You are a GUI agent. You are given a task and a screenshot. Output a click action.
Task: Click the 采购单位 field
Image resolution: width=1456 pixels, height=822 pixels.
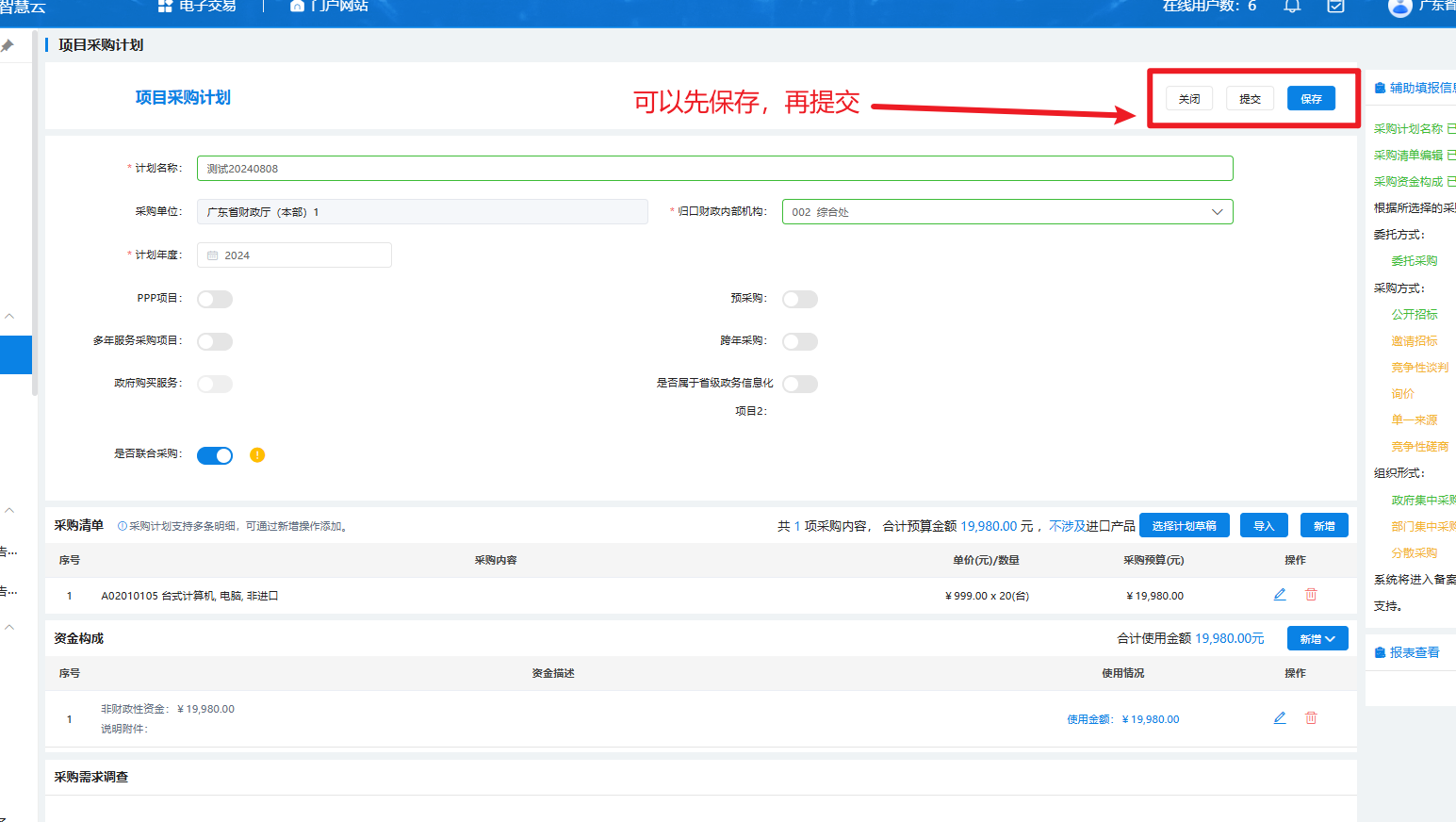[422, 212]
